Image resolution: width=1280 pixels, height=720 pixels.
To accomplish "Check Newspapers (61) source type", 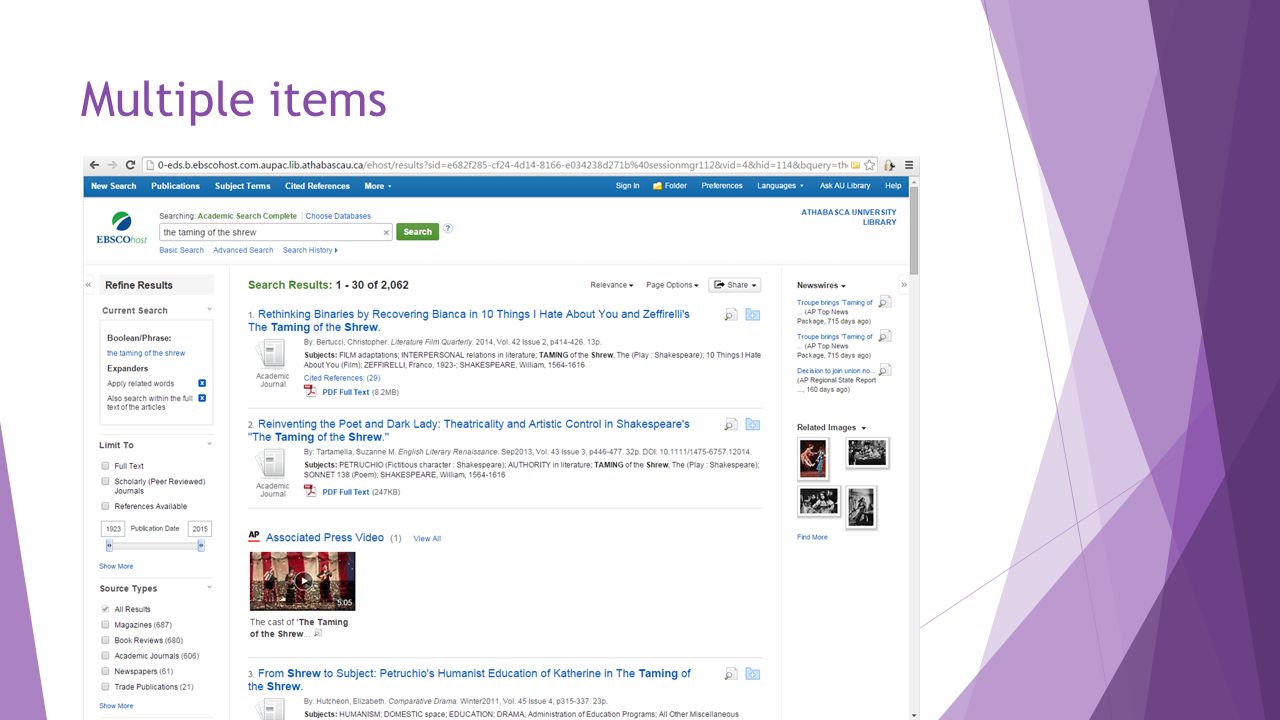I will [x=105, y=671].
